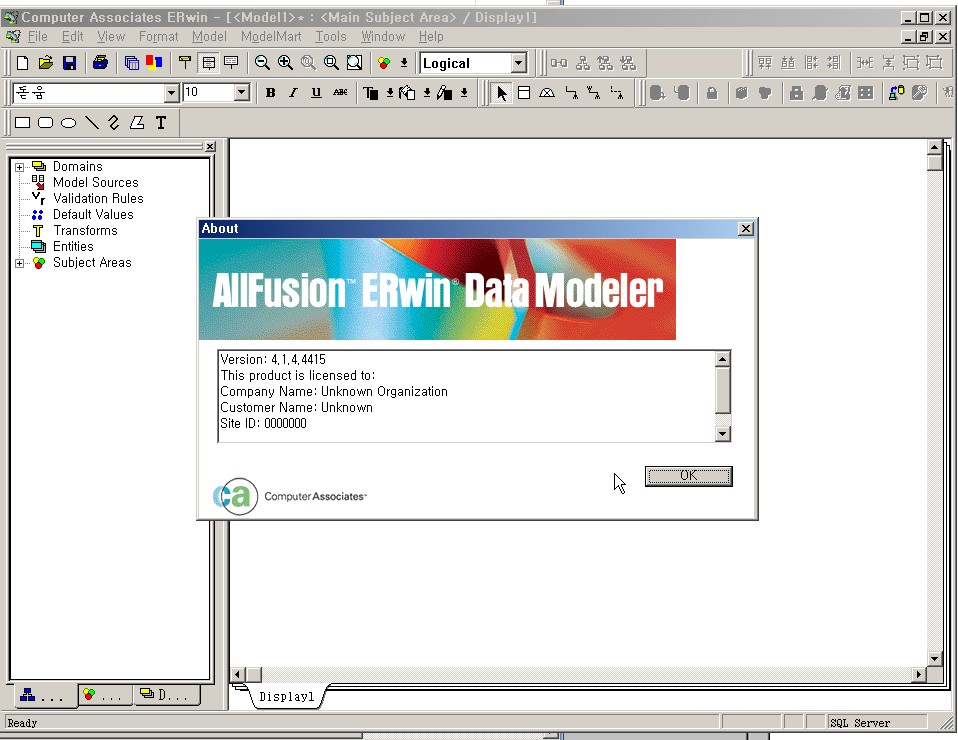Click the text color swatch icon
The width and height of the screenshot is (958, 740).
(371, 93)
